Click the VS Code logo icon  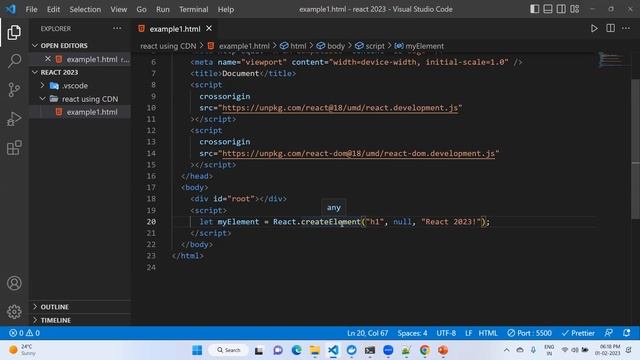point(11,9)
